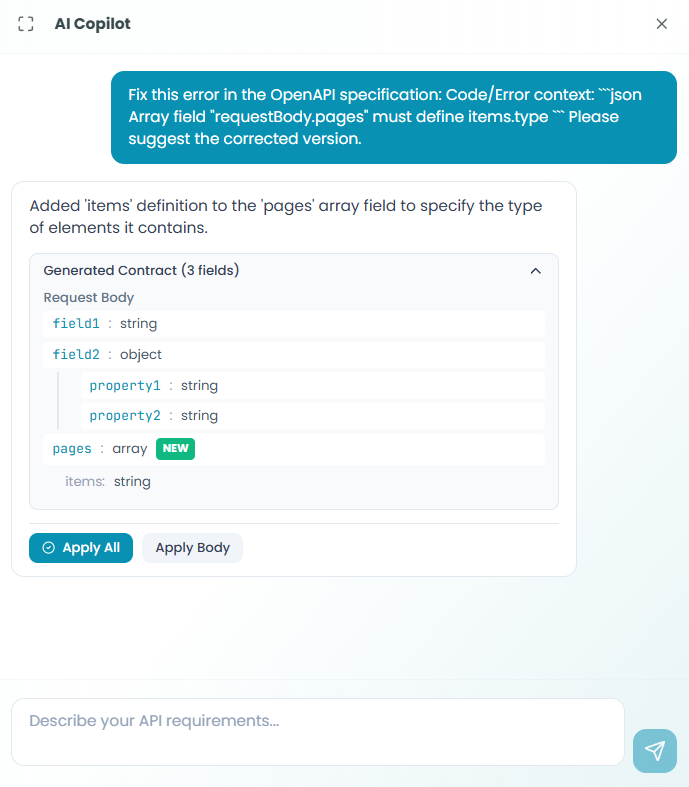Click the AI Copilot title
The height and width of the screenshot is (787, 689).
[92, 24]
